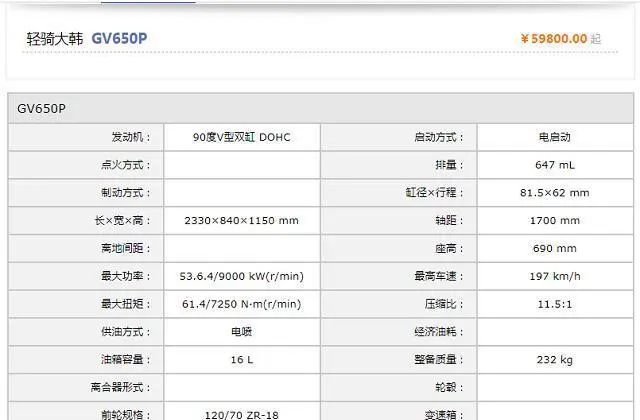Click the 61.4/7250 N·m(r/min) value
The width and height of the screenshot is (640, 420).
[242, 304]
